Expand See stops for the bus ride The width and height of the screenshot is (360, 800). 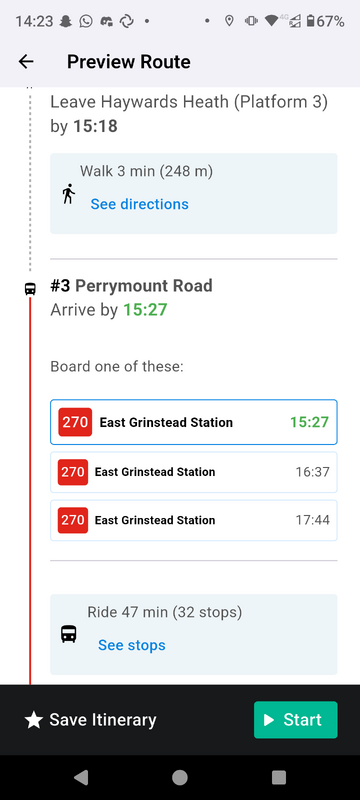coord(132,645)
